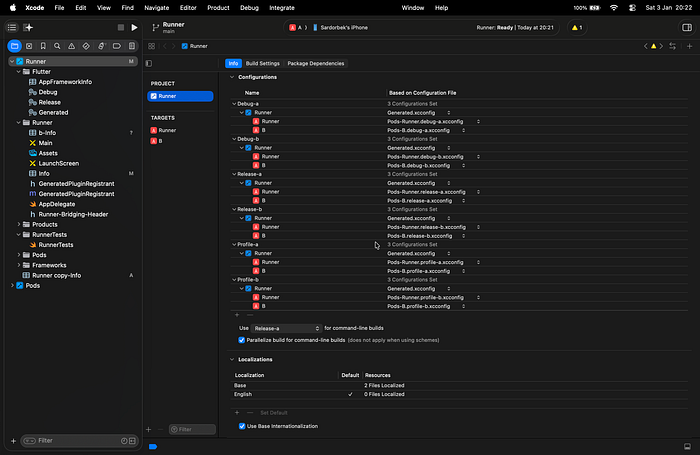Select Sardorbek's iPhone run destination
Screen dimensions: 700x455
point(341,28)
